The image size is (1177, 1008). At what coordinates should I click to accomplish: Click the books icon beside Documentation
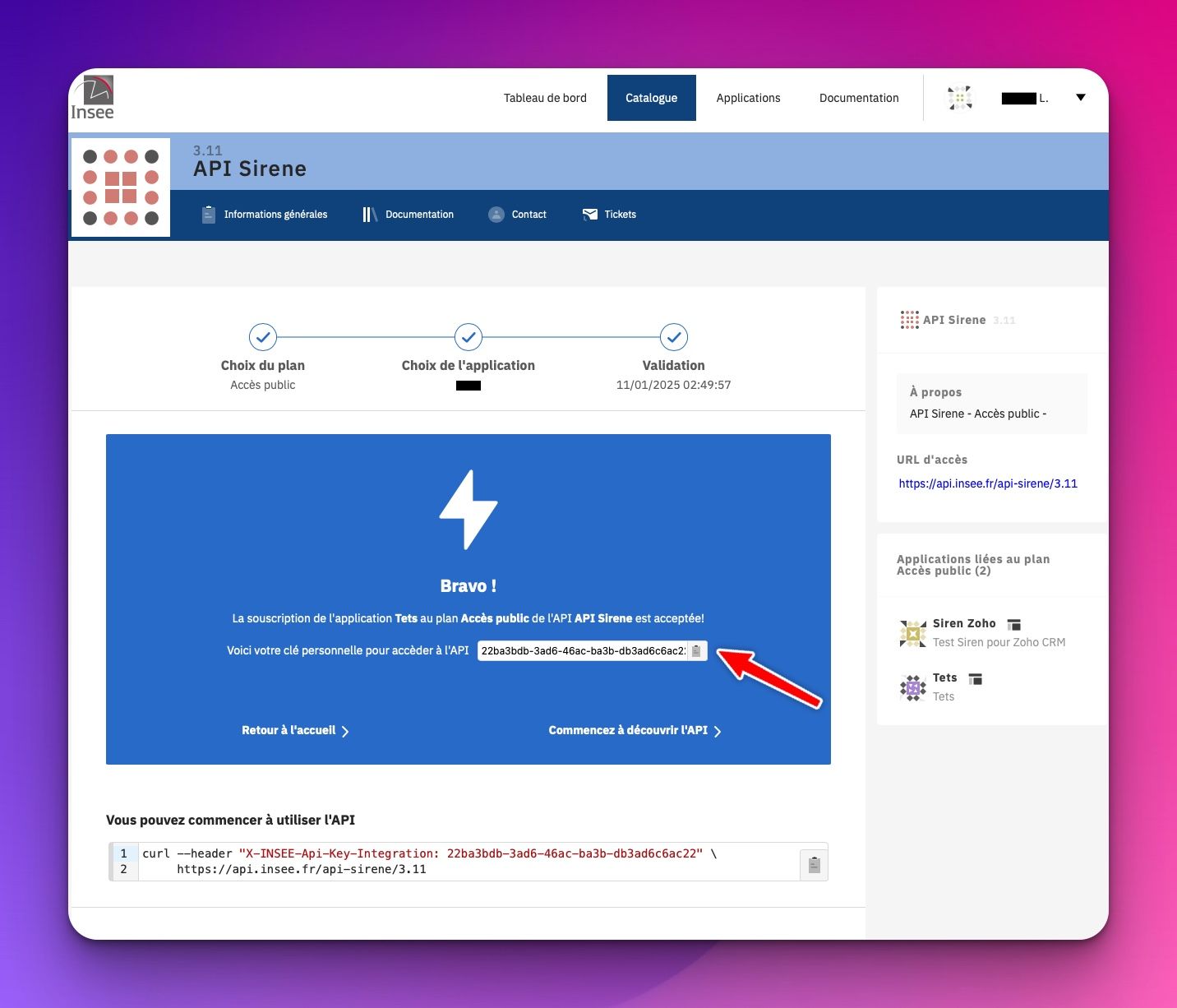tap(370, 215)
